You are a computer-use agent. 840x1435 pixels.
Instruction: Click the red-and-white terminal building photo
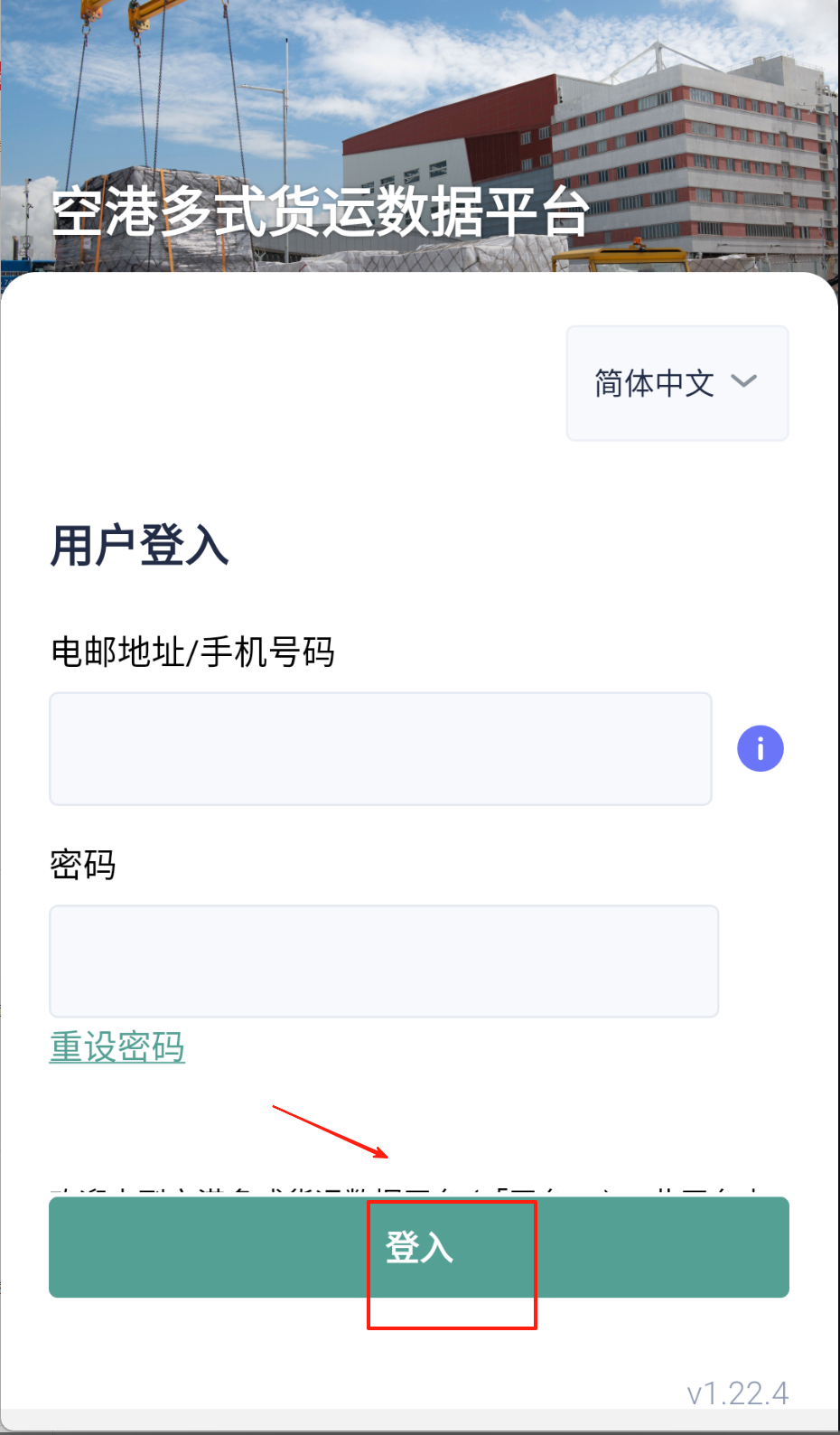point(686,154)
